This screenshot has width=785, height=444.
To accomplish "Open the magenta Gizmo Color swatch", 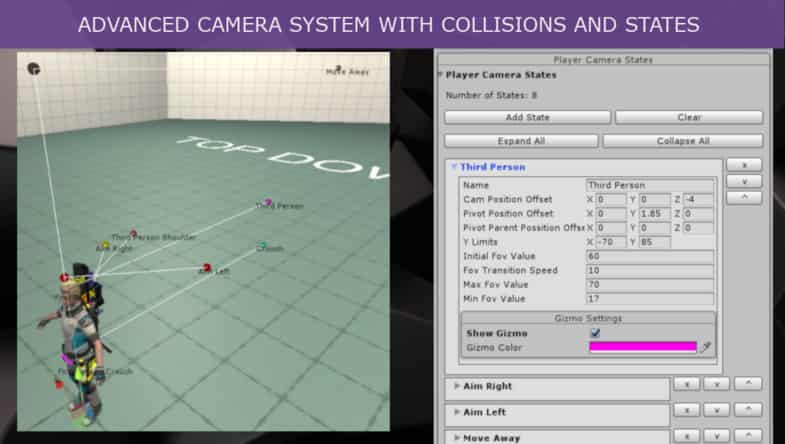I will (x=642, y=347).
